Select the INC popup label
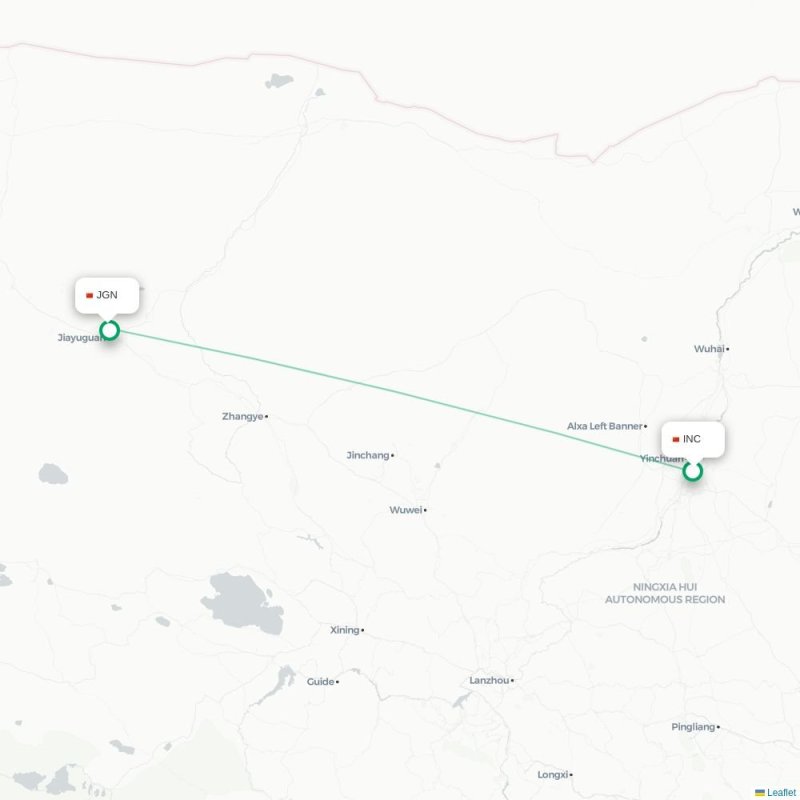Image resolution: width=800 pixels, height=800 pixels. click(691, 439)
